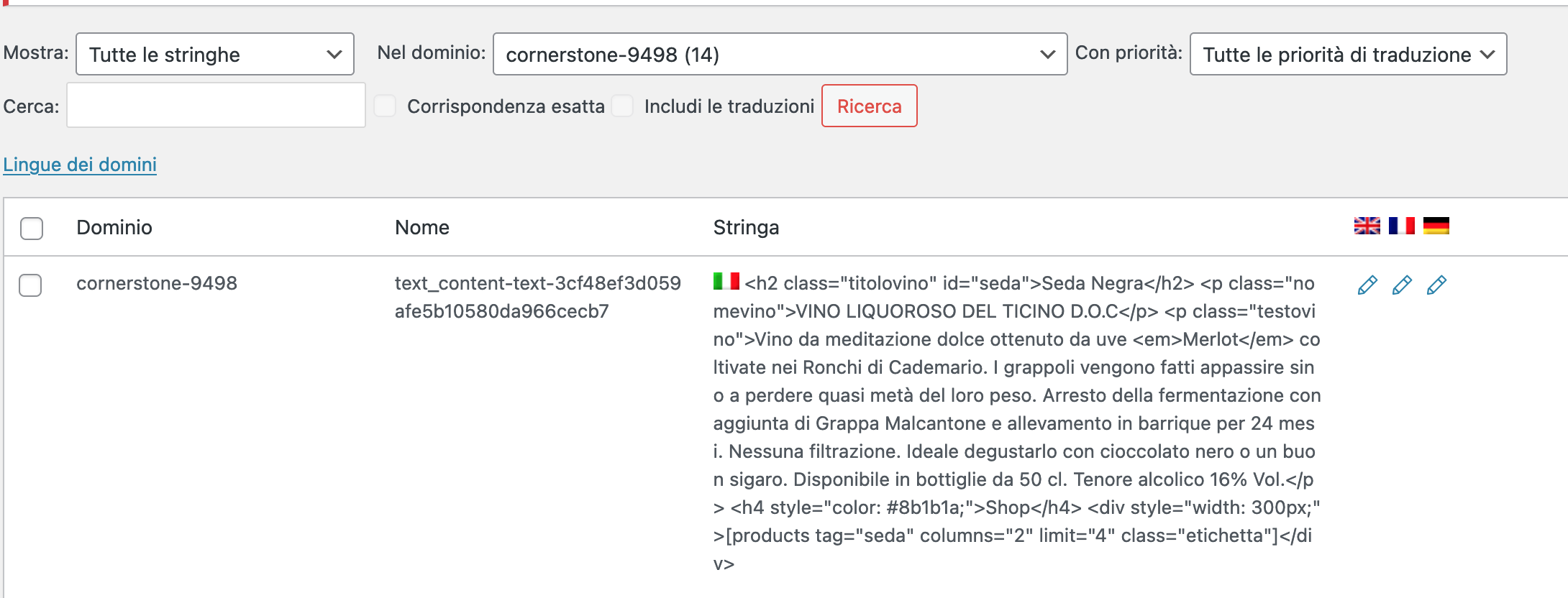1568x598 pixels.
Task: Click the 'Includi le traduzioni' label text
Action: pyautogui.click(x=729, y=106)
